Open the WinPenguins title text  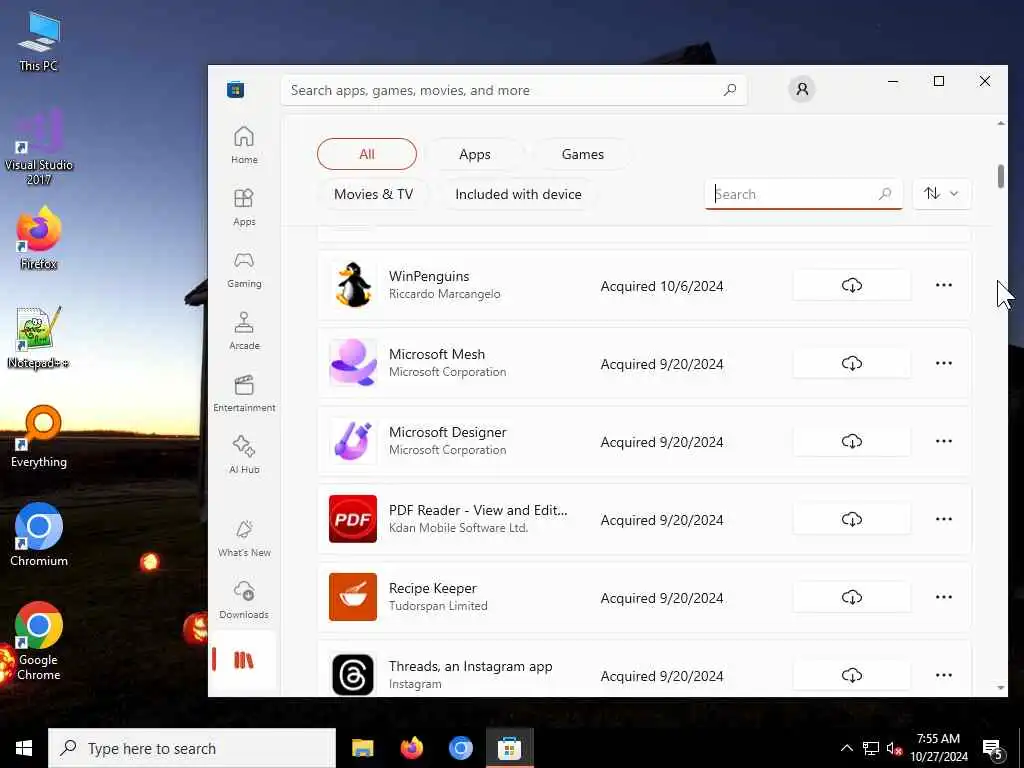[429, 276]
